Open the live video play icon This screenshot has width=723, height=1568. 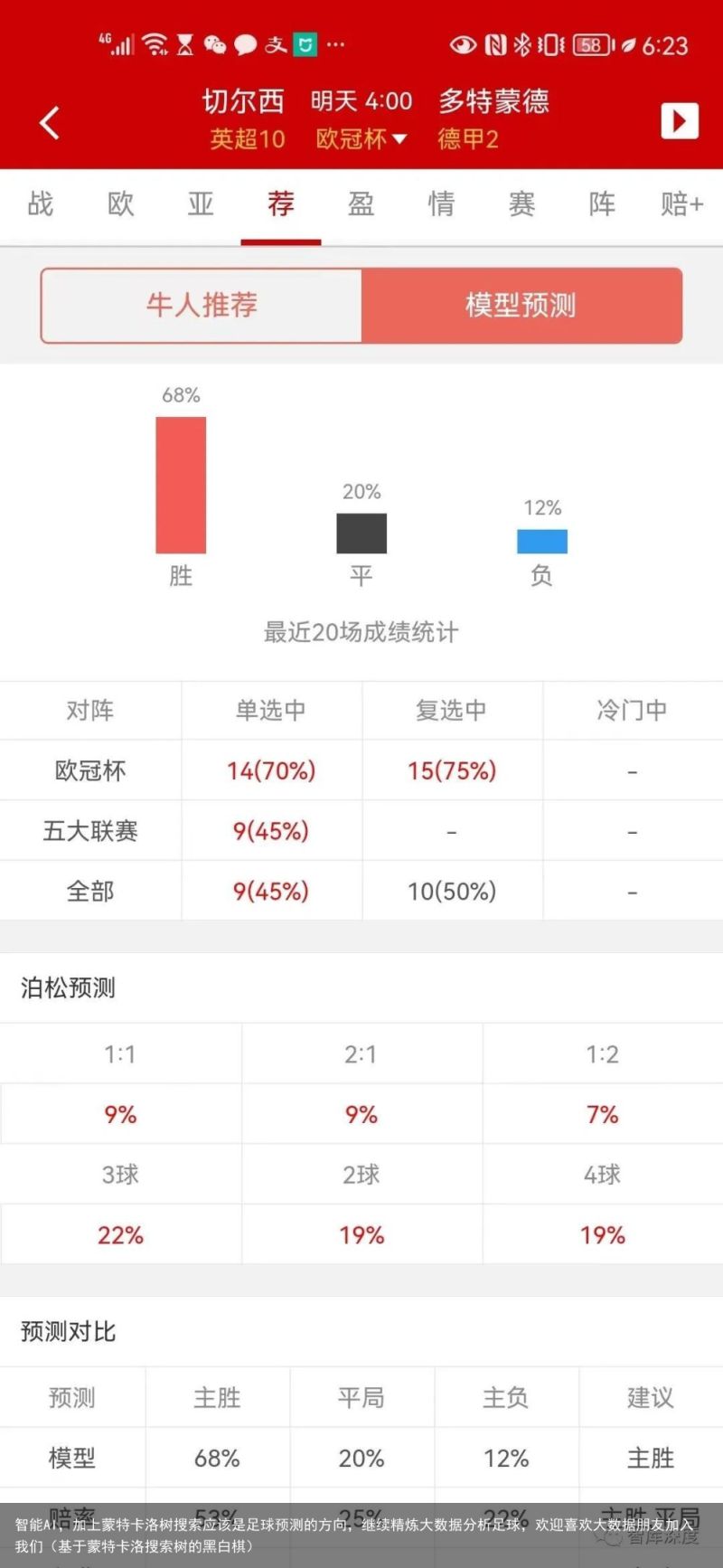point(680,120)
